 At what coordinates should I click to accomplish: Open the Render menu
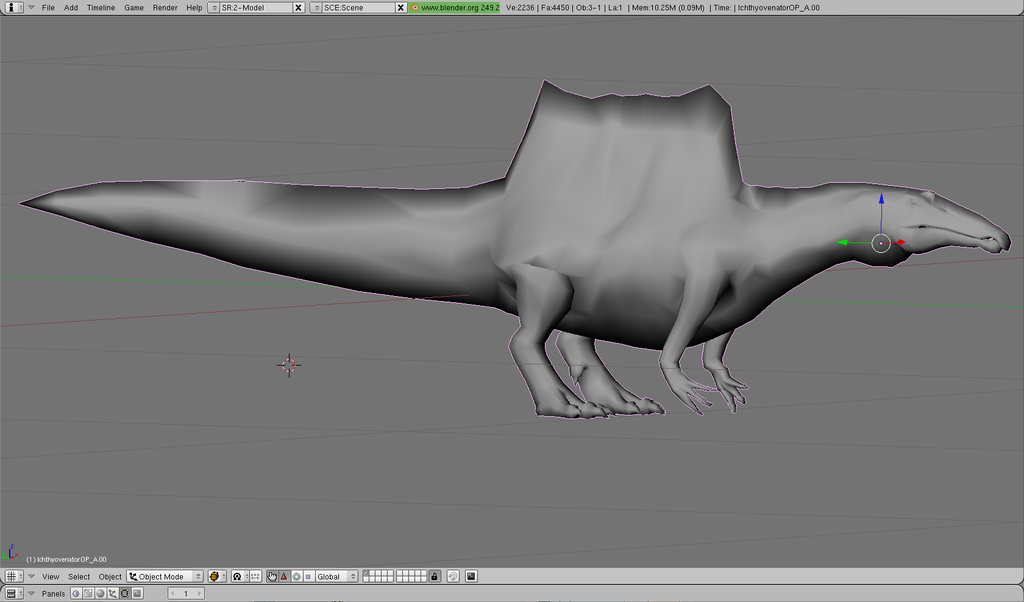[x=165, y=7]
